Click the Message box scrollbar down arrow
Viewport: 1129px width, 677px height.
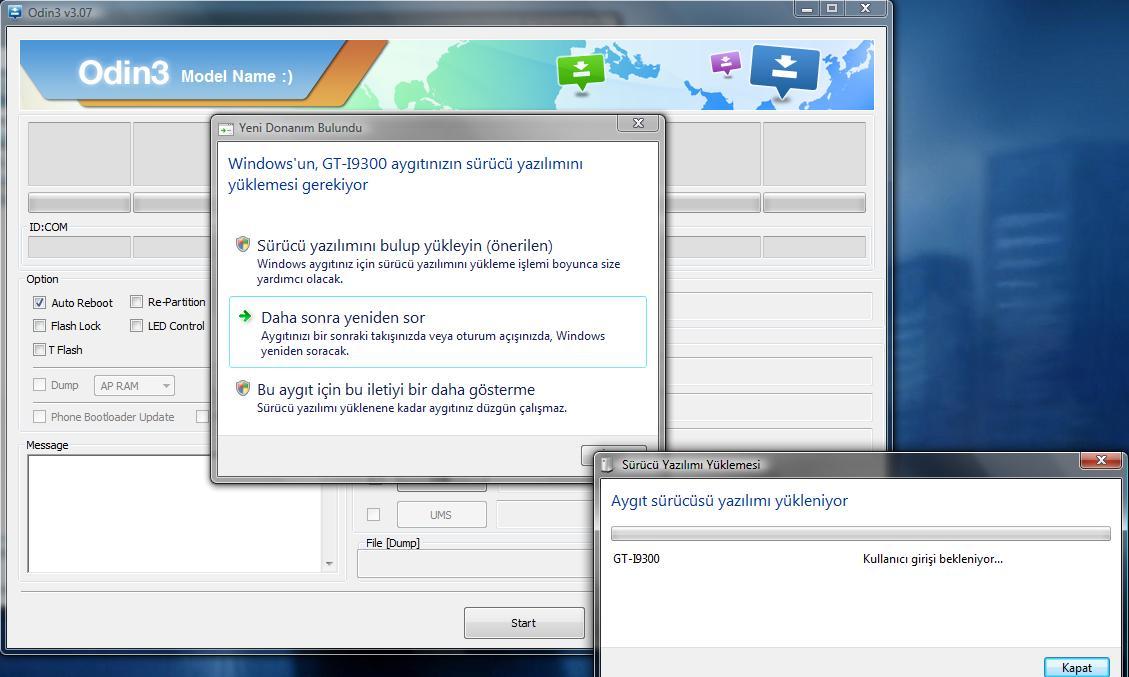coord(329,564)
